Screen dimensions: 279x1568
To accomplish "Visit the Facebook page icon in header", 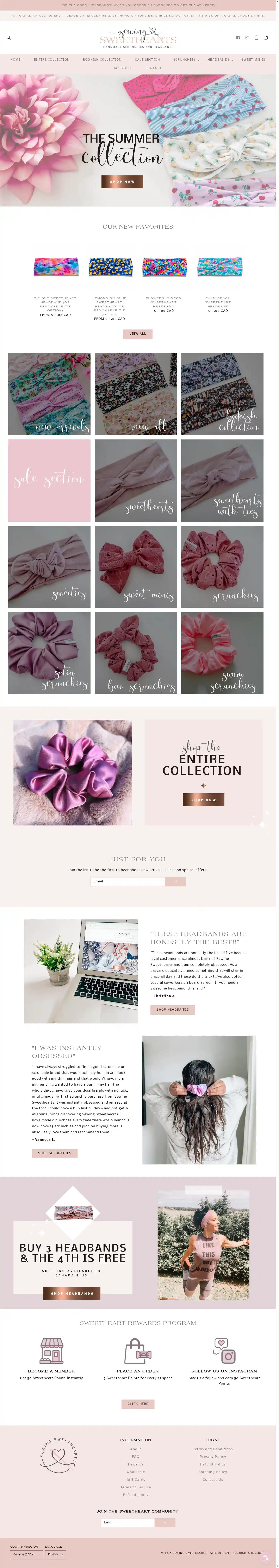I will pos(238,38).
